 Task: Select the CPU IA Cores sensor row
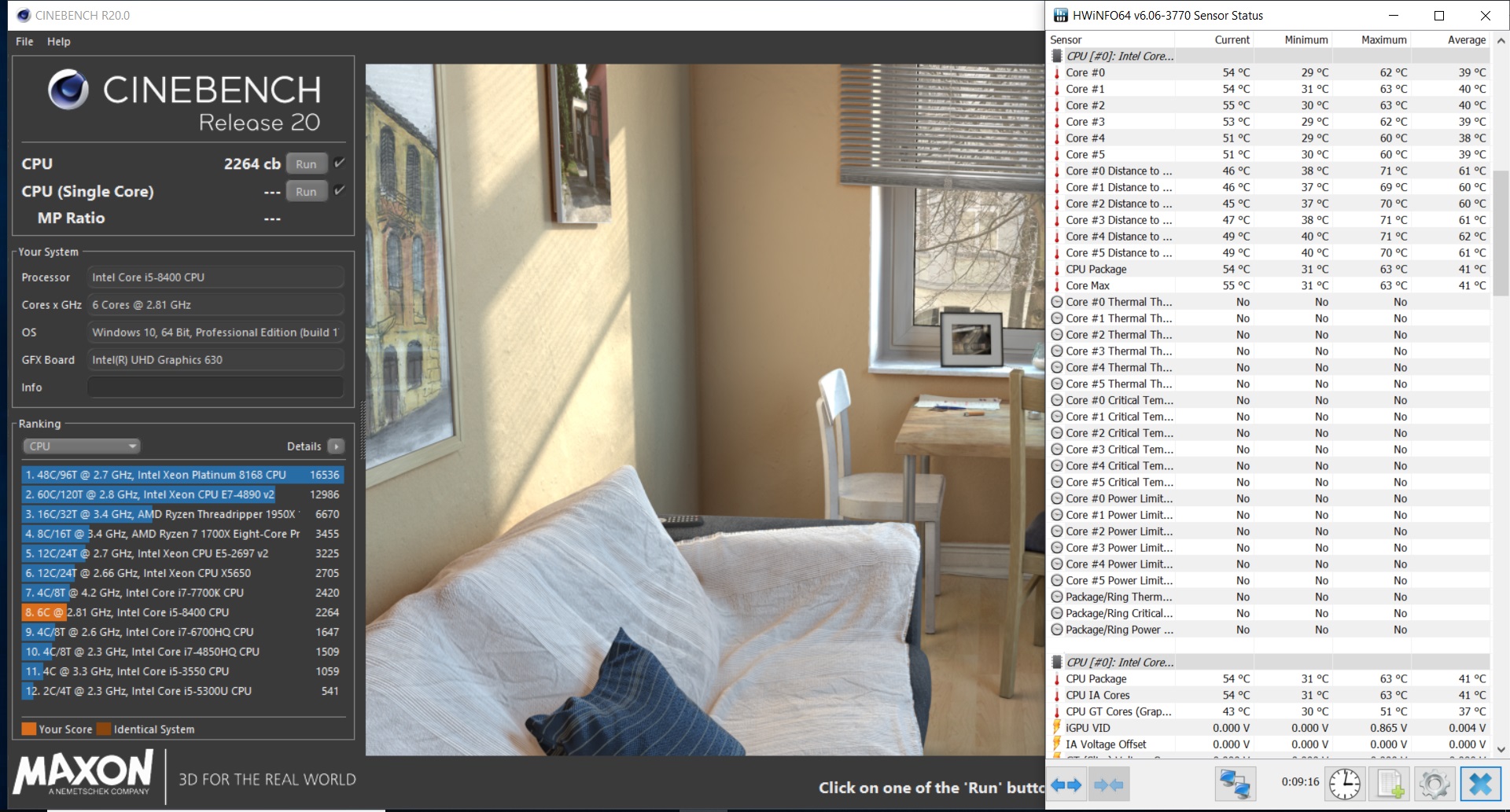(x=1269, y=695)
